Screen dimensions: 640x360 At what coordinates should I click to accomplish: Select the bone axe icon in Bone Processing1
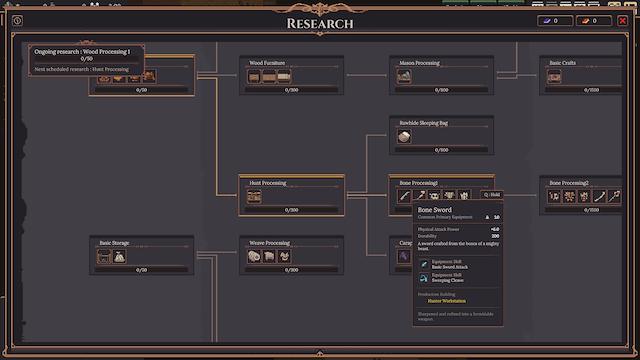pos(419,196)
